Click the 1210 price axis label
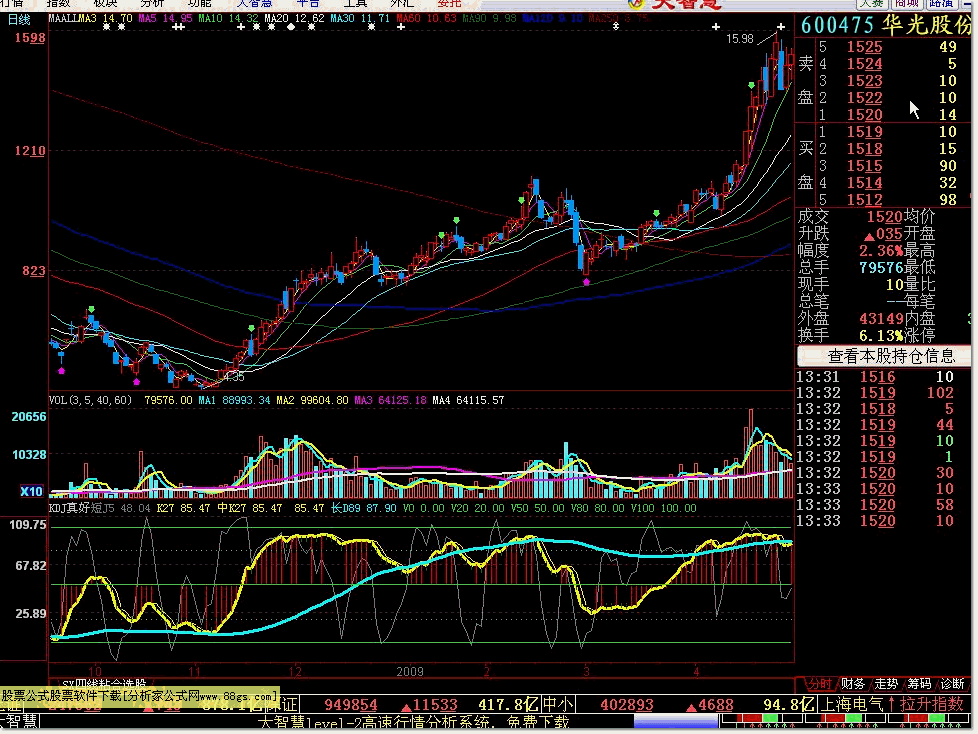The width and height of the screenshot is (978, 734). (30, 151)
